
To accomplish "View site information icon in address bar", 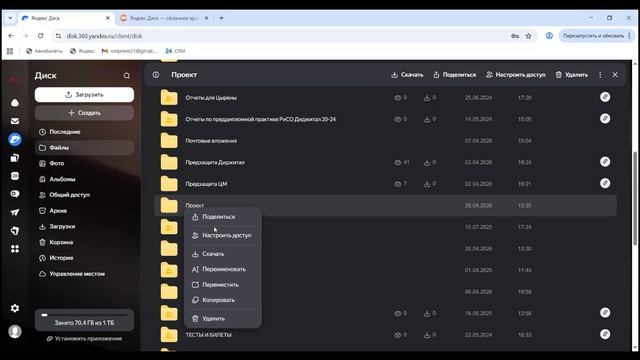I will click(58, 36).
